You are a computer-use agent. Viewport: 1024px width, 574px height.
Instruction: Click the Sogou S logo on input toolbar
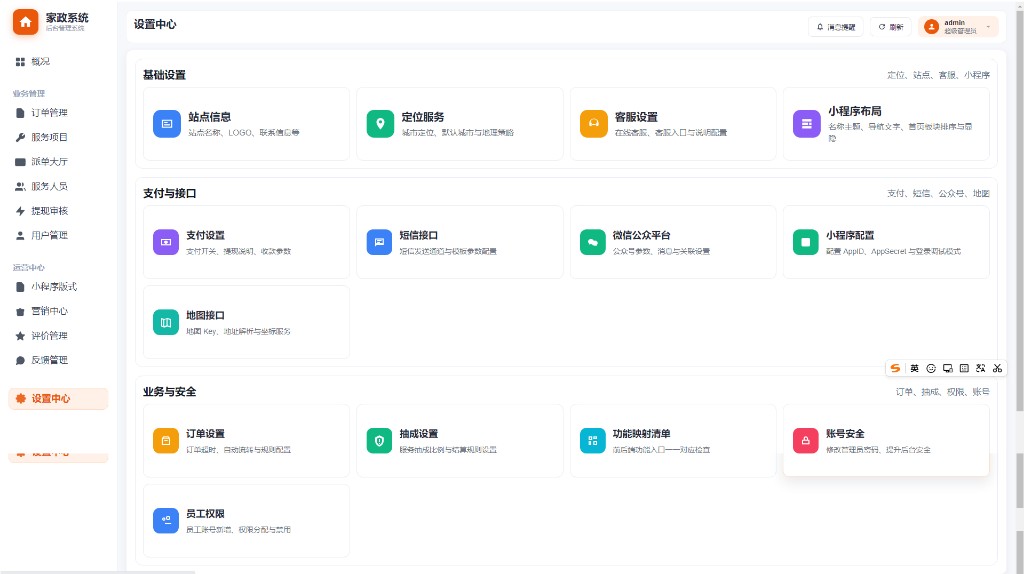[895, 368]
